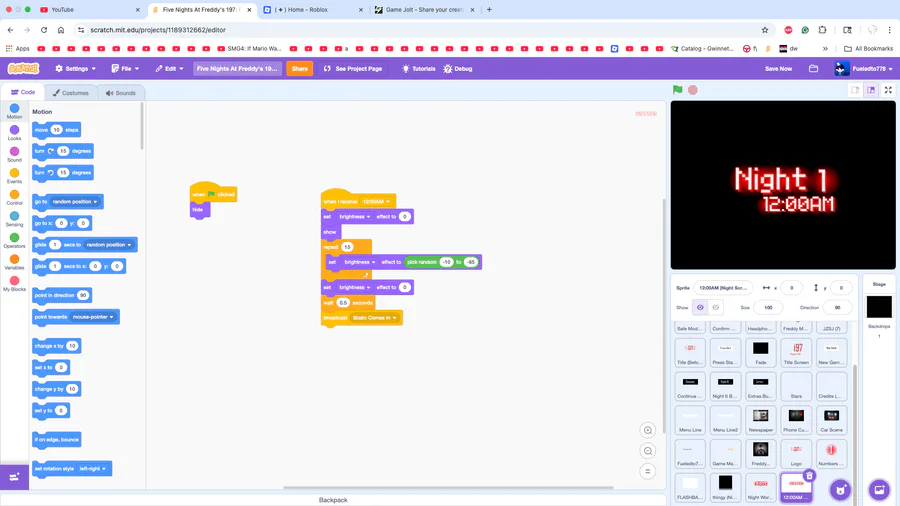Switch to small stage layout
This screenshot has height=506, width=900.
(x=855, y=90)
